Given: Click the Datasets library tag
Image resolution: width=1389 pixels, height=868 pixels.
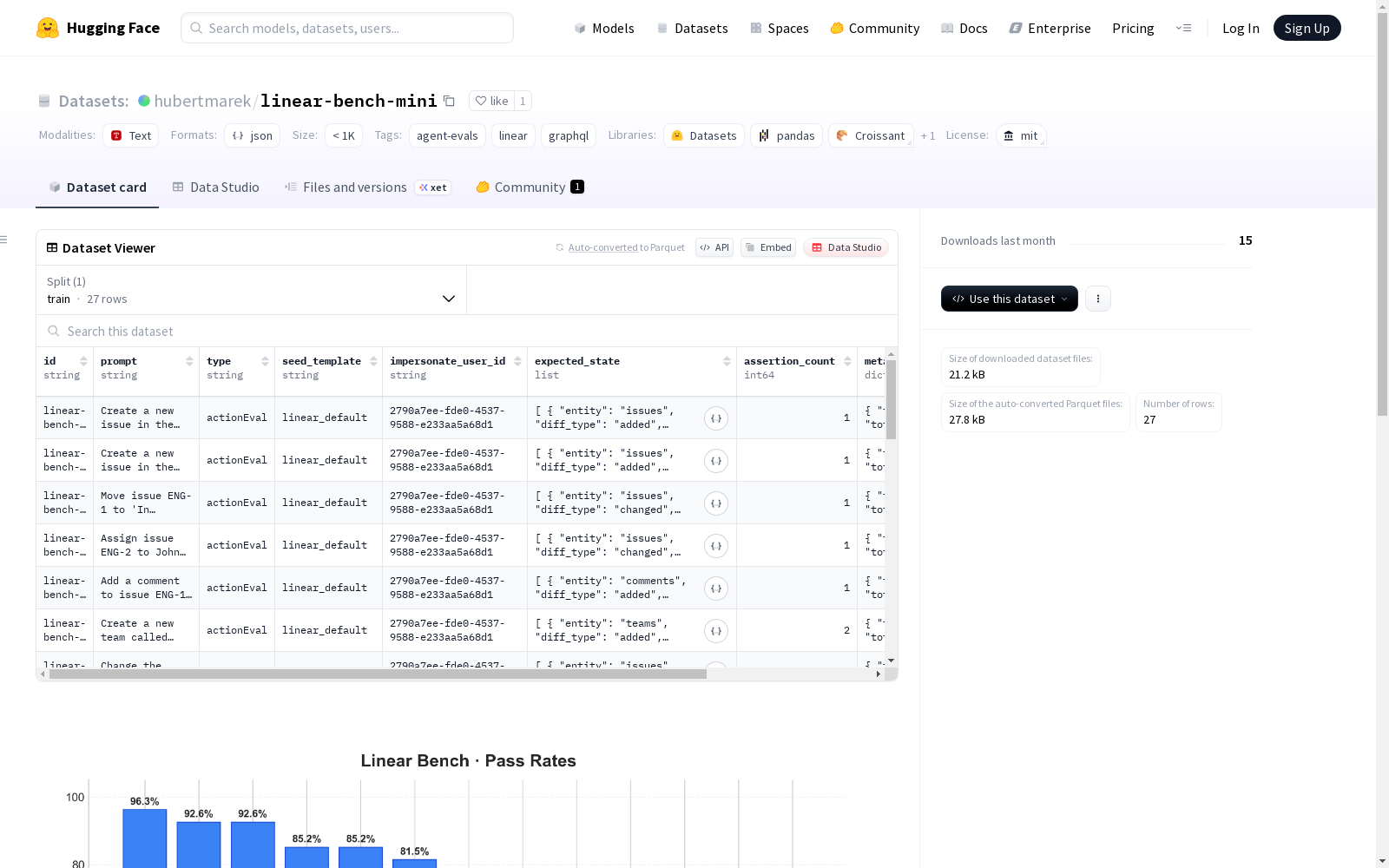Looking at the screenshot, I should (704, 135).
